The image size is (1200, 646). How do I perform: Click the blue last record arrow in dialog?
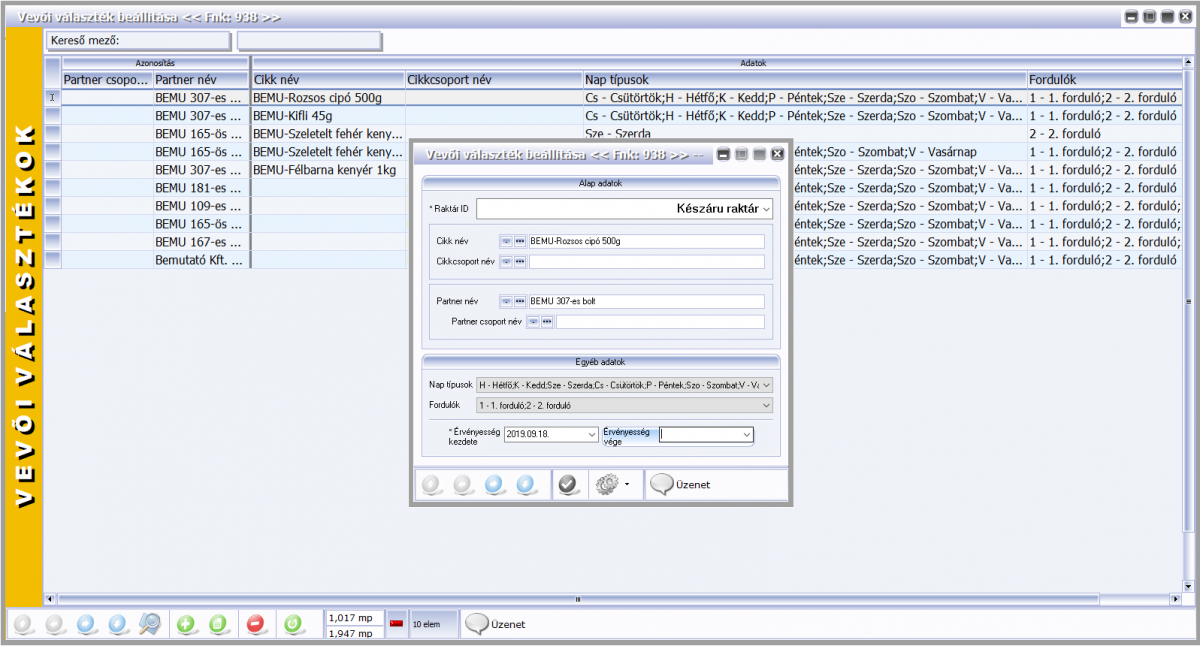[x=526, y=484]
